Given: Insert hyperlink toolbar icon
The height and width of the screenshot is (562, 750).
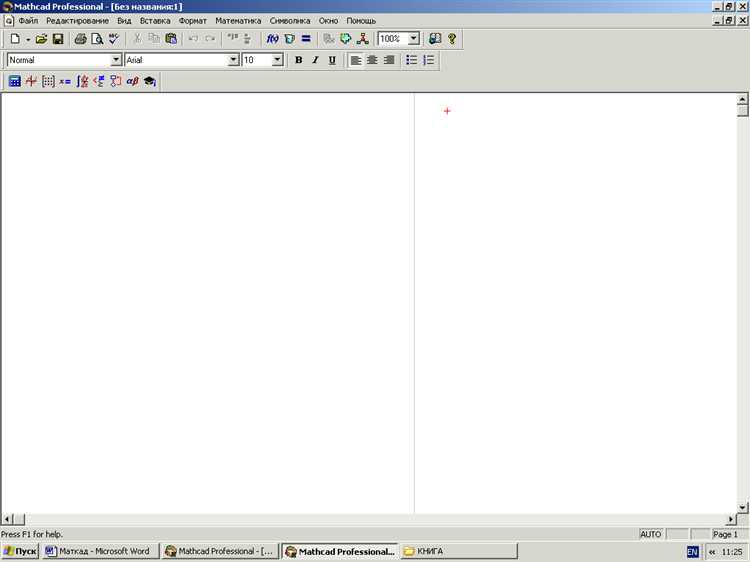Looking at the screenshot, I should click(x=329, y=39).
